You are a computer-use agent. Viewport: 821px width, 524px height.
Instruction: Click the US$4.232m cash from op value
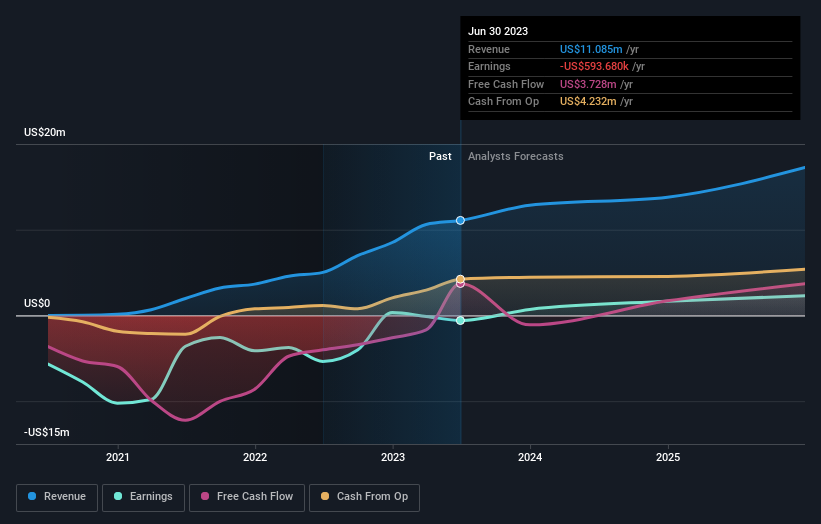[588, 102]
